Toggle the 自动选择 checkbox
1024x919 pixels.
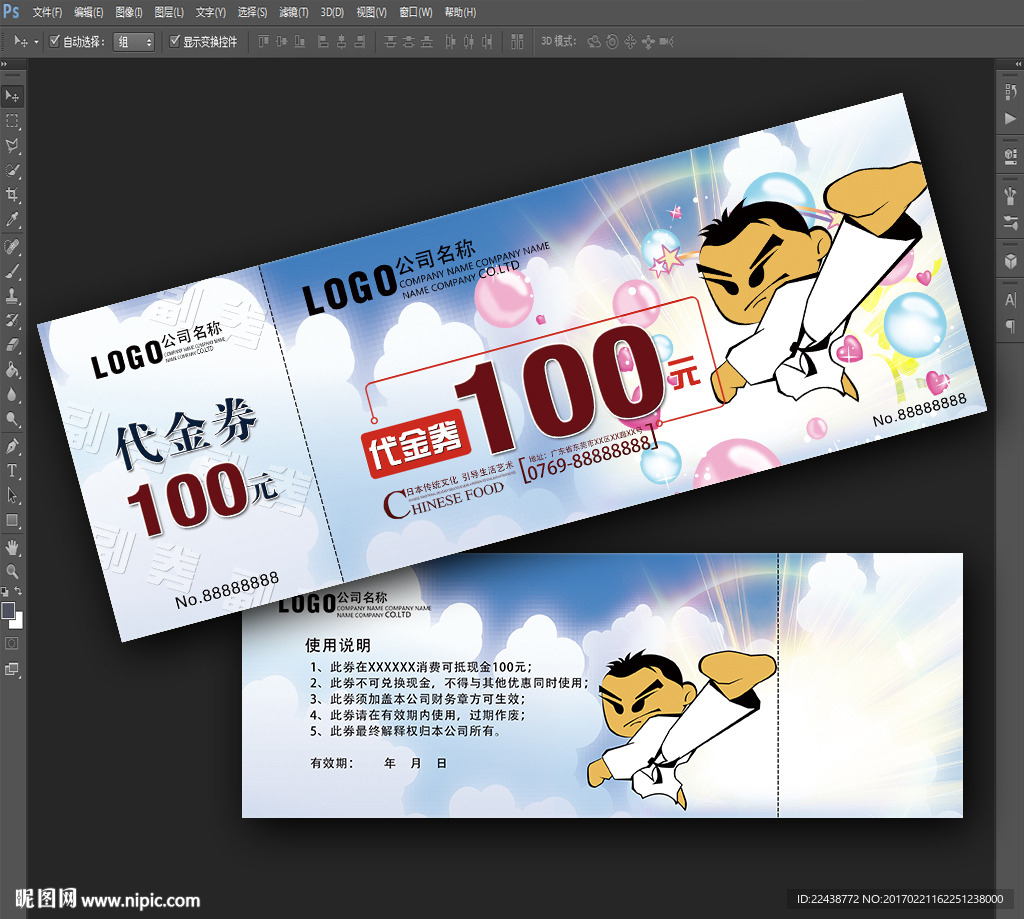point(55,41)
